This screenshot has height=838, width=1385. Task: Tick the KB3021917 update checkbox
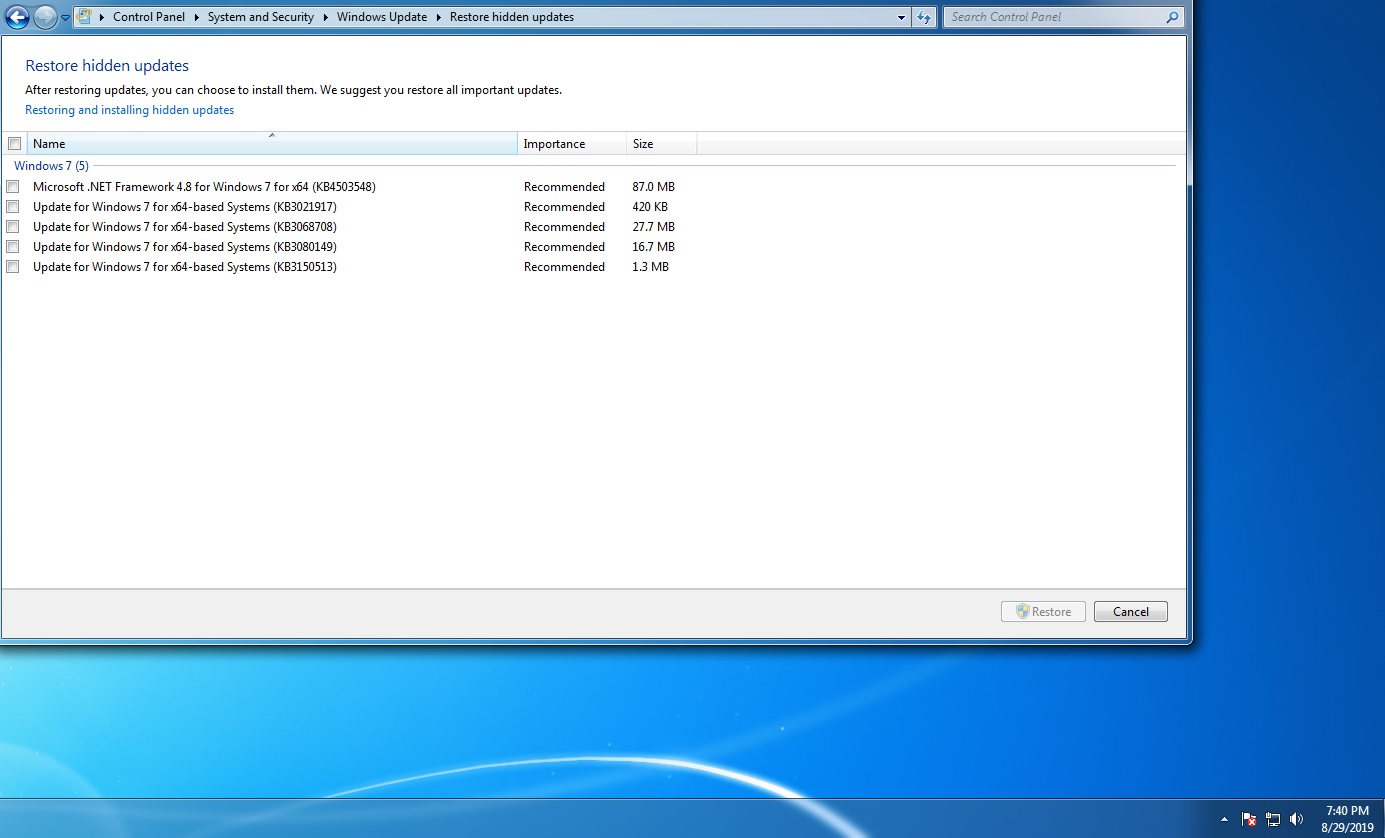pyautogui.click(x=13, y=207)
